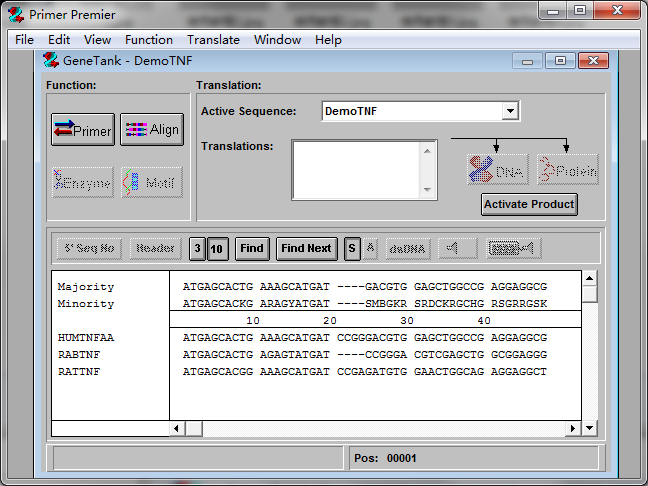Click the Find Next button
This screenshot has height=486, width=648.
pos(306,248)
